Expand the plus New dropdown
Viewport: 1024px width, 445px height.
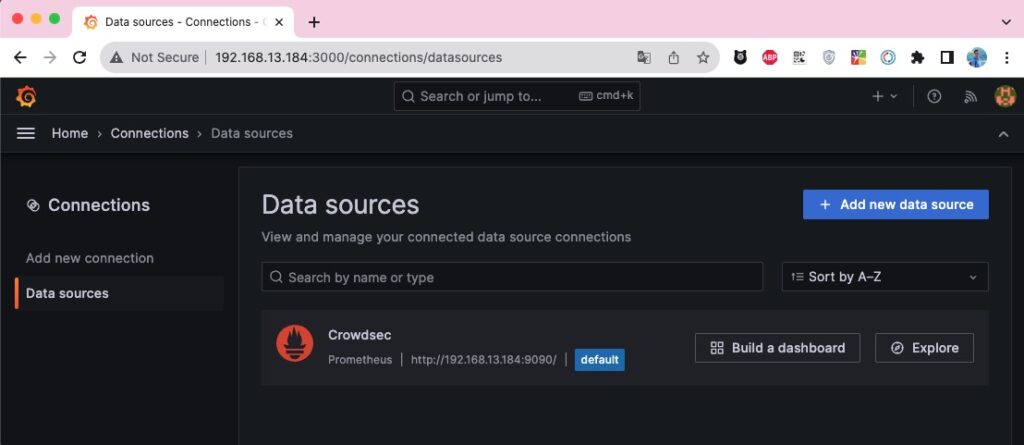[x=885, y=97]
